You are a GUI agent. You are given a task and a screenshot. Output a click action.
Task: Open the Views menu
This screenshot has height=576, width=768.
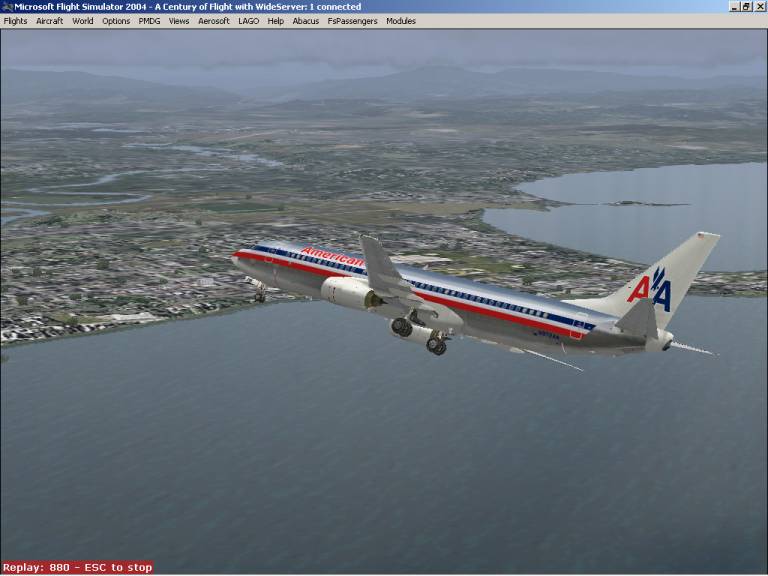coord(179,21)
